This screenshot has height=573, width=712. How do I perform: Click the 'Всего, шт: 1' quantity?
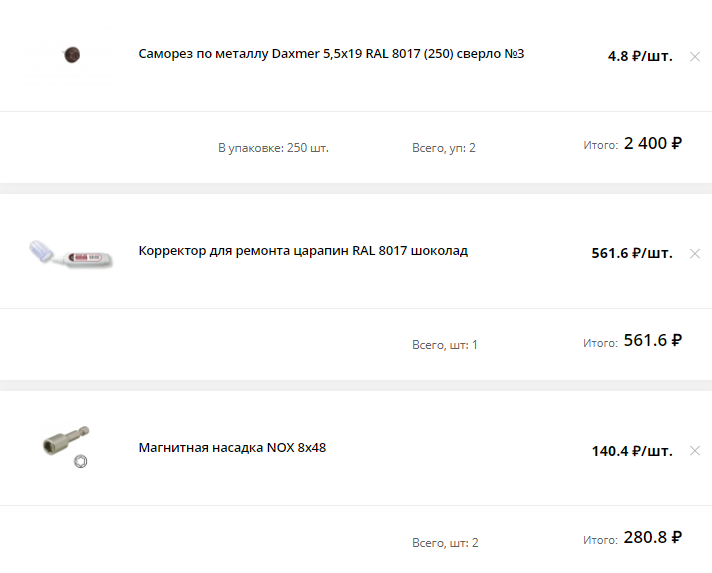(445, 345)
